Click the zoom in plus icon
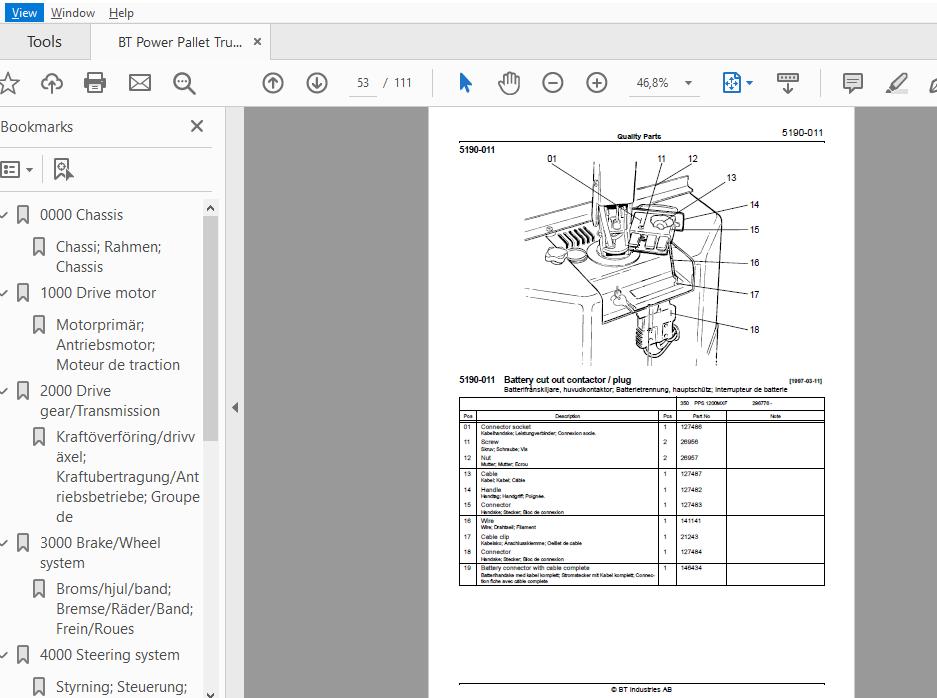This screenshot has width=937, height=698. click(596, 82)
